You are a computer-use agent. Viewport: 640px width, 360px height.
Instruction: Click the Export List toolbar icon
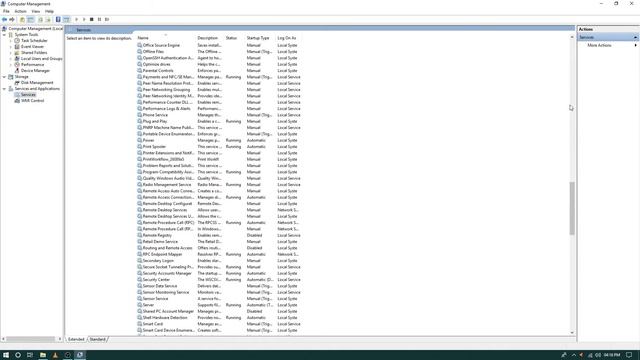pyautogui.click(x=48, y=20)
